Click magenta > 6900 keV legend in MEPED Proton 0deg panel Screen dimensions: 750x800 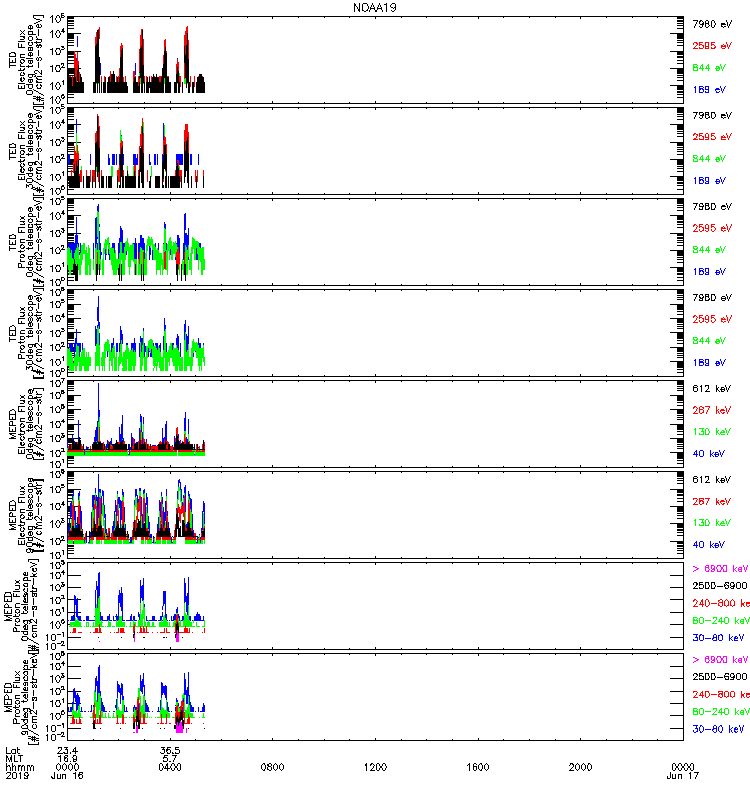(720, 569)
